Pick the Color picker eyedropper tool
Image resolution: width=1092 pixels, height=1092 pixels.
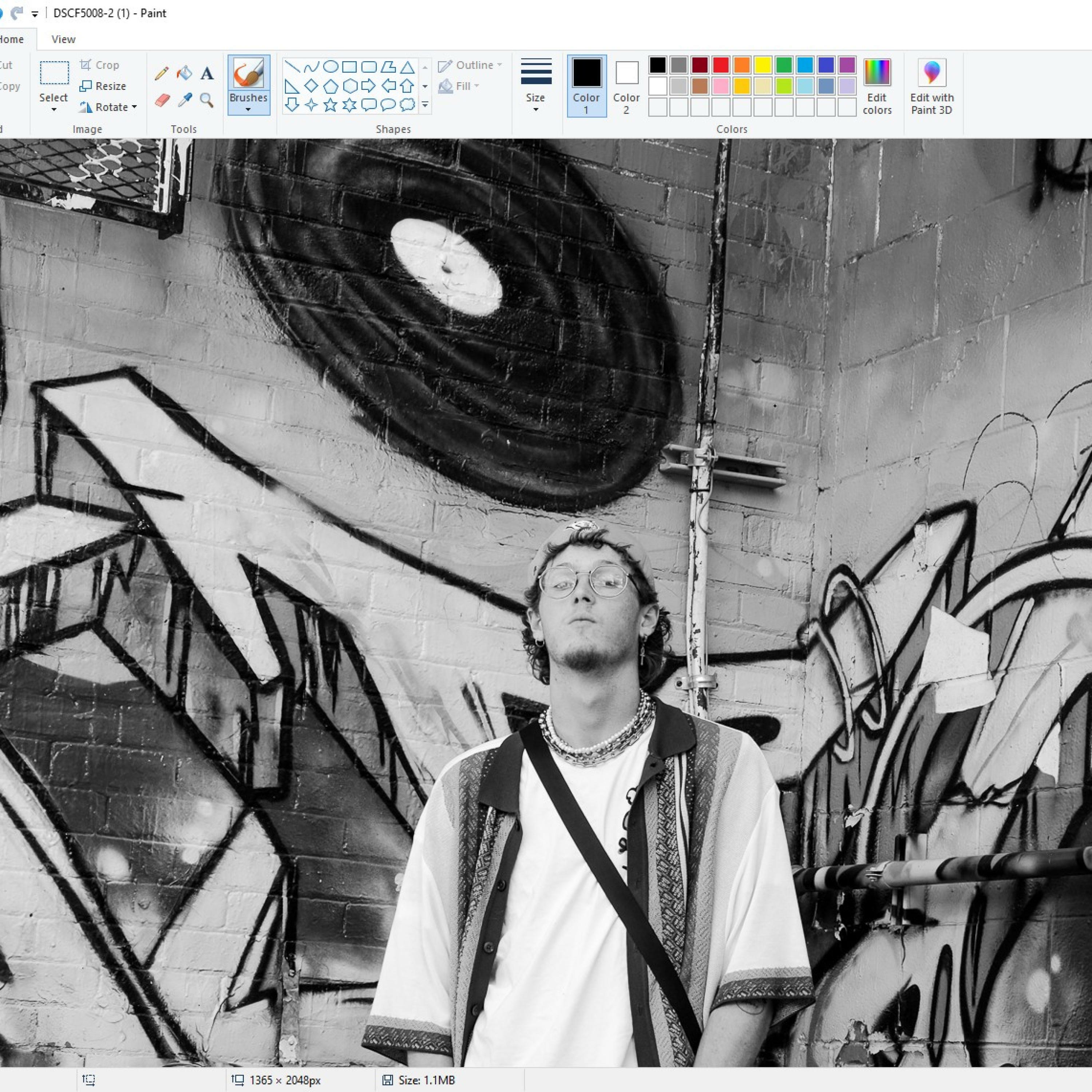[x=184, y=100]
